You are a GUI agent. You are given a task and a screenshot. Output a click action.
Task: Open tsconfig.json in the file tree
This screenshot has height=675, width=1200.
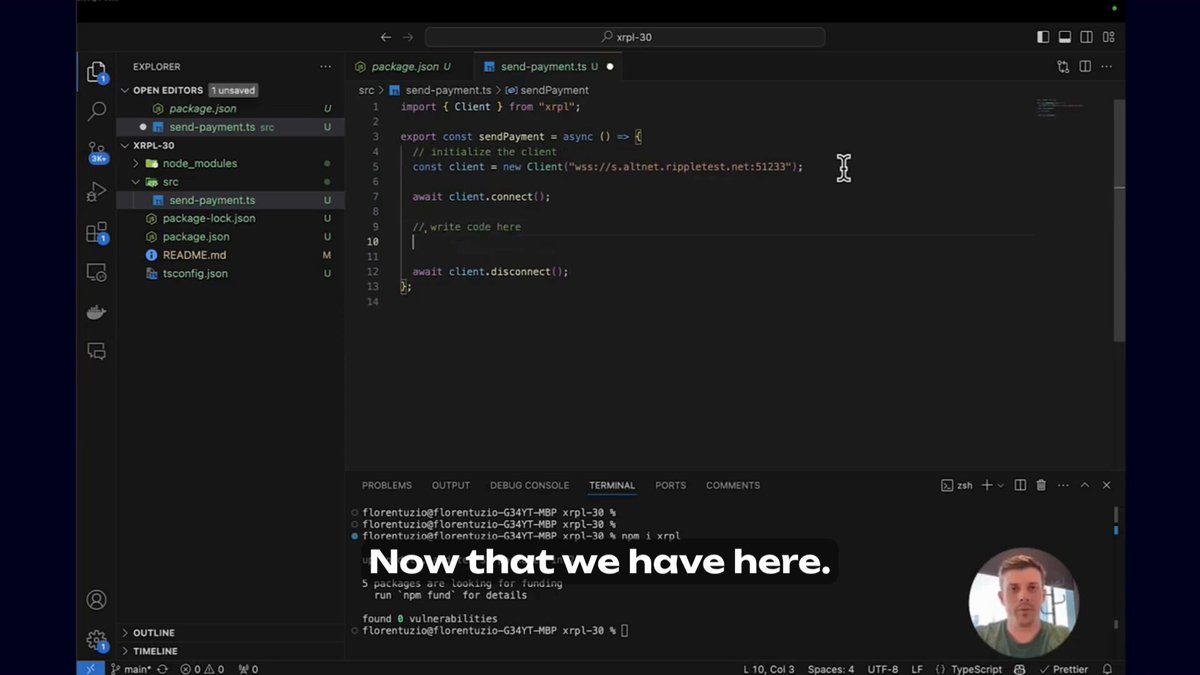point(195,273)
